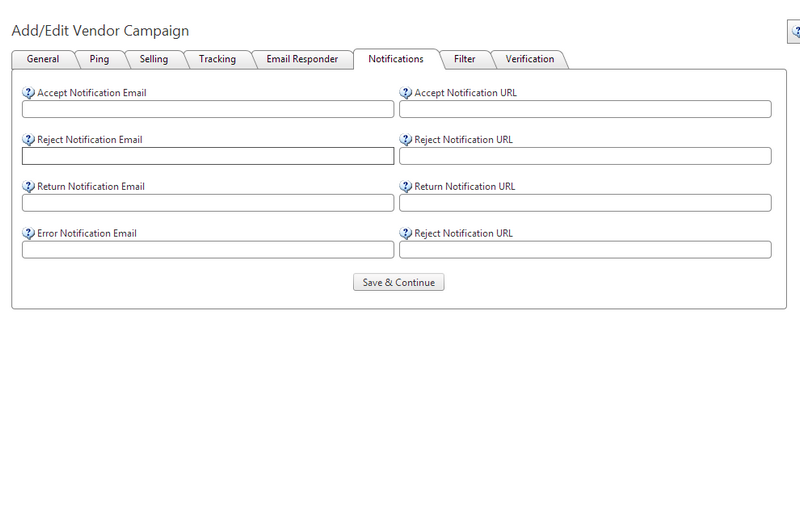Open help icon for Return Notification URL

tap(406, 187)
